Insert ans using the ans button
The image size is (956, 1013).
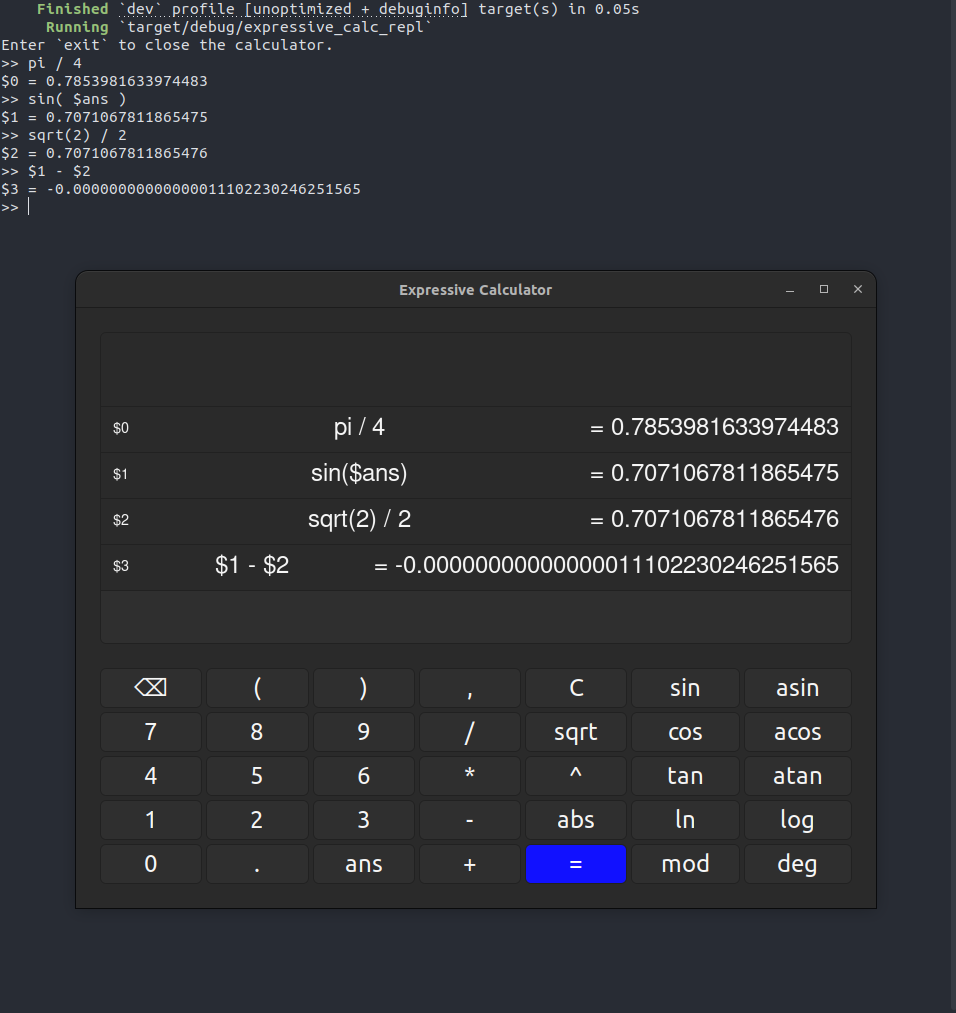pyautogui.click(x=363, y=863)
